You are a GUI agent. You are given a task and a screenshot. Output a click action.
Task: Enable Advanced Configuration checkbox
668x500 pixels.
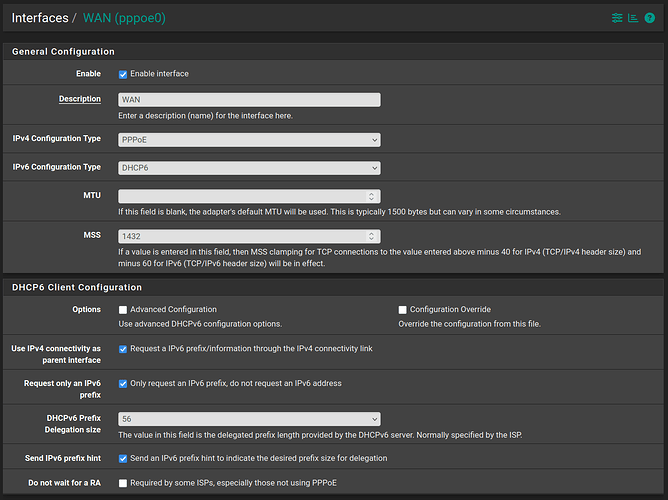(123, 310)
